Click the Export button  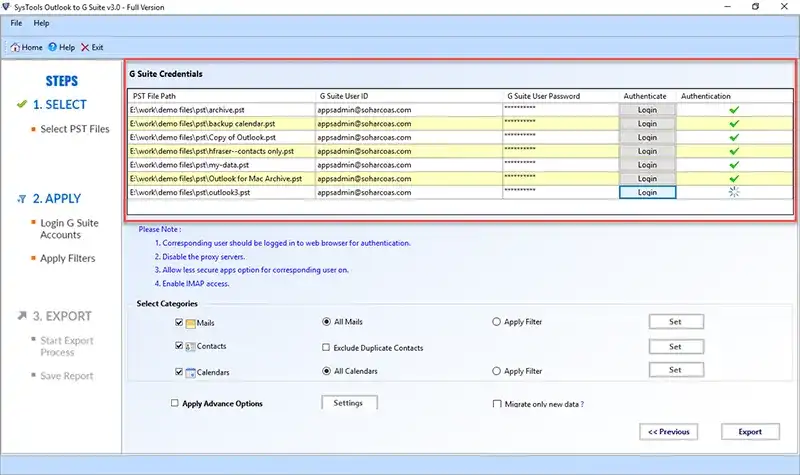[x=750, y=432]
